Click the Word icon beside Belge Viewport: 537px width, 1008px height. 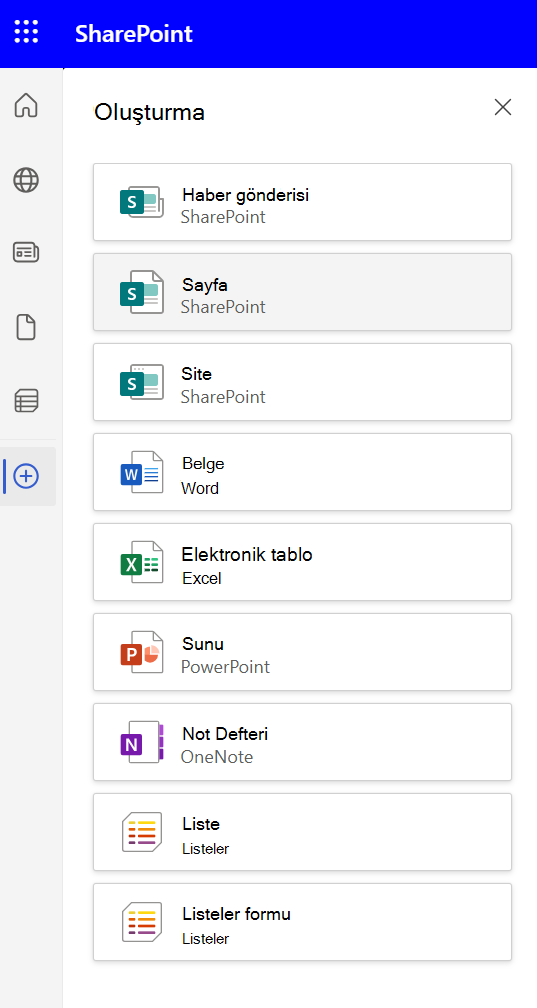tap(141, 472)
